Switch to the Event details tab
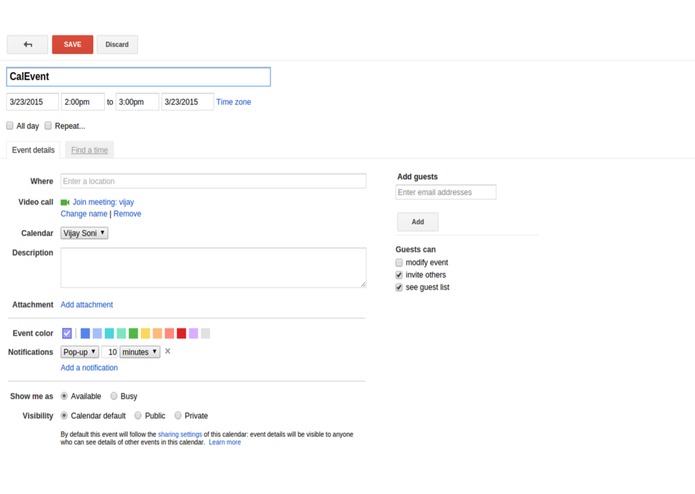695x494 pixels. pos(33,150)
